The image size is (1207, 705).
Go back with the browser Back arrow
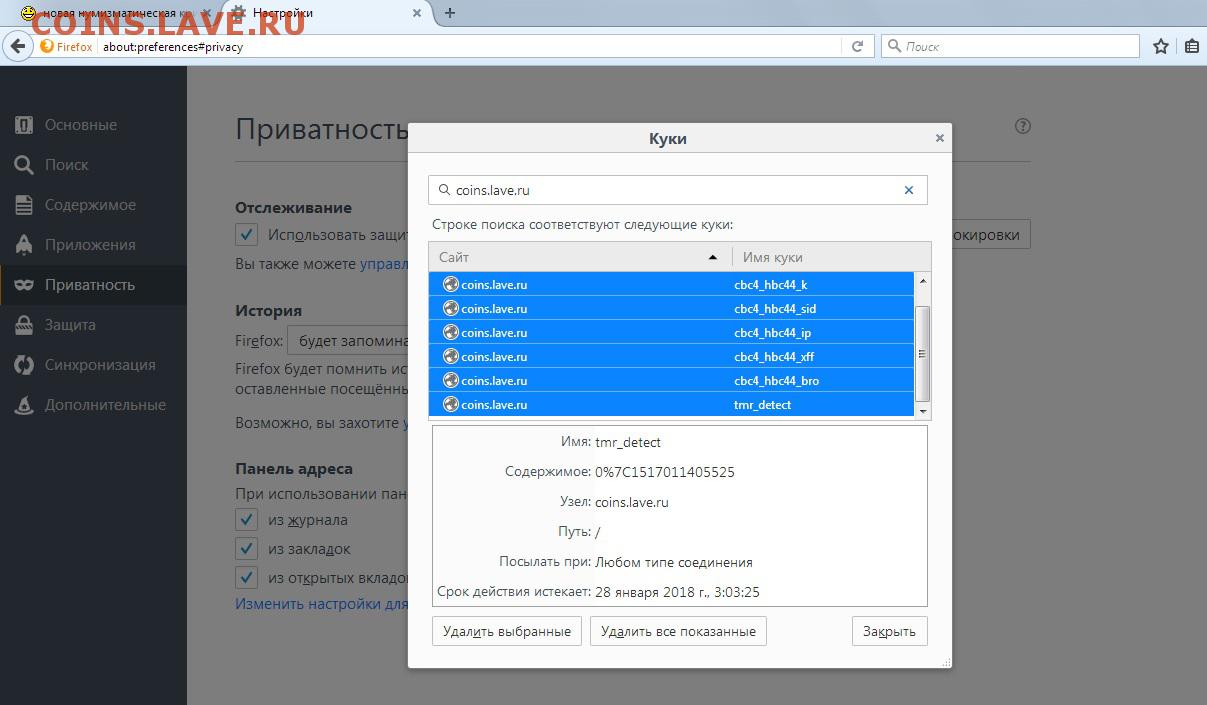pos(17,46)
